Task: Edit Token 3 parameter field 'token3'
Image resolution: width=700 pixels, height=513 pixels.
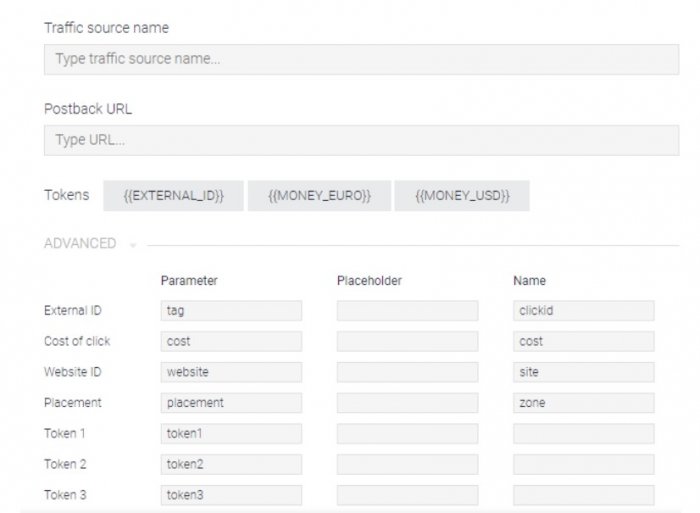Action: pyautogui.click(x=231, y=494)
